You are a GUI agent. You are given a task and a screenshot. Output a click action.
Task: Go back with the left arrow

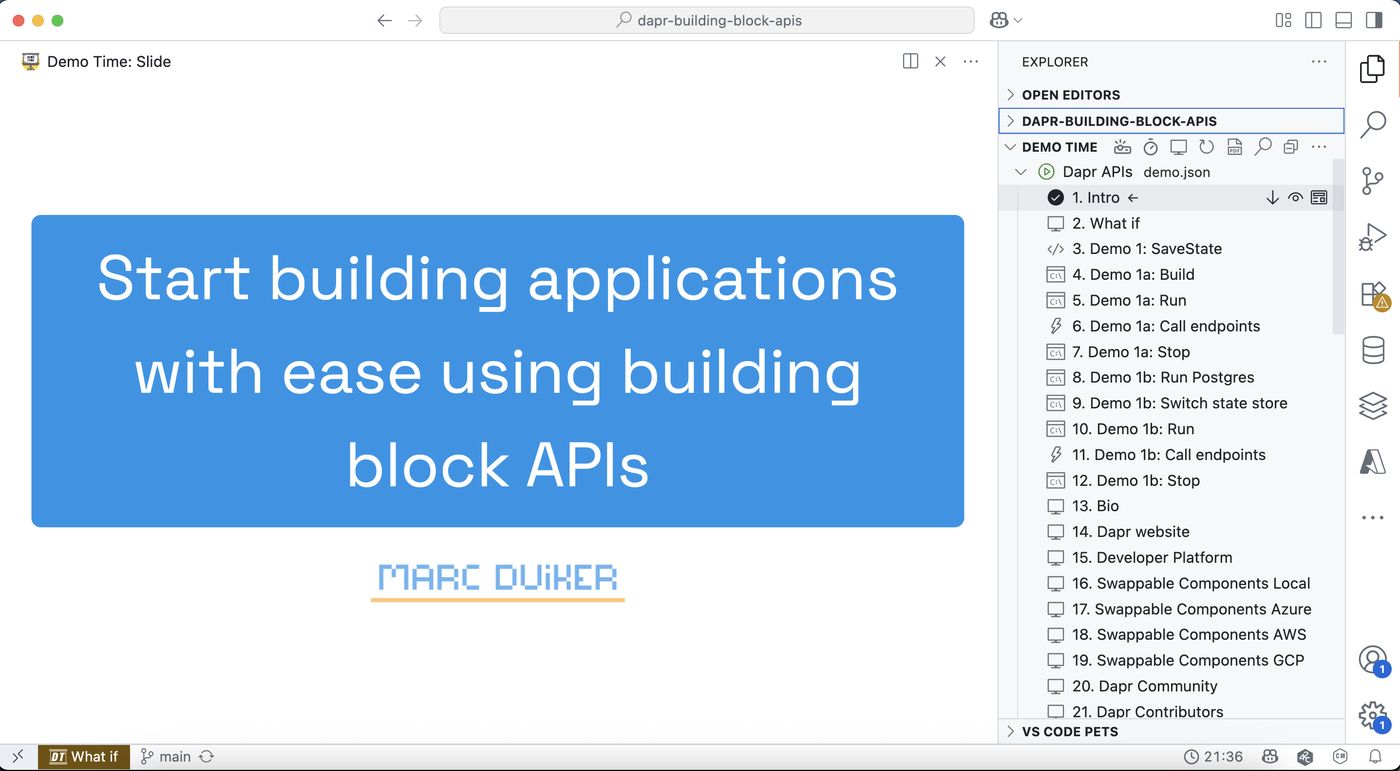[384, 20]
